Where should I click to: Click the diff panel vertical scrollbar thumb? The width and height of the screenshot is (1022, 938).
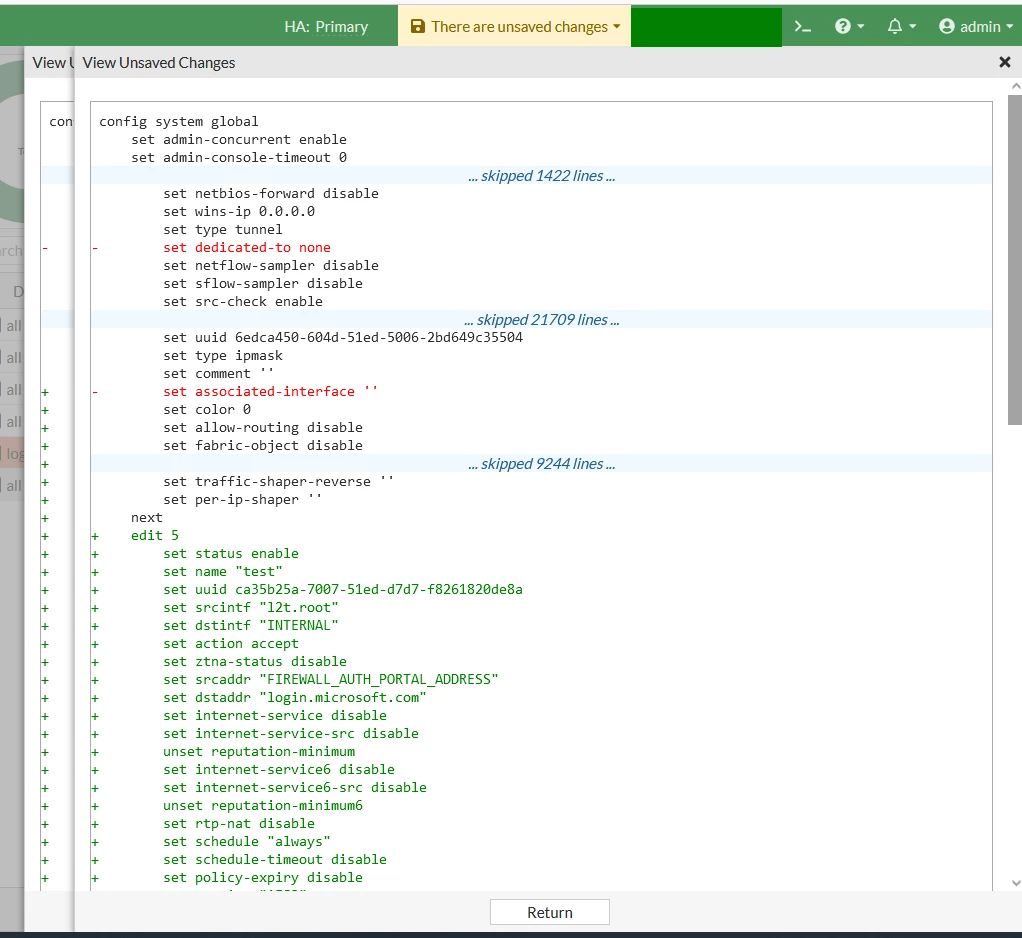1014,259
